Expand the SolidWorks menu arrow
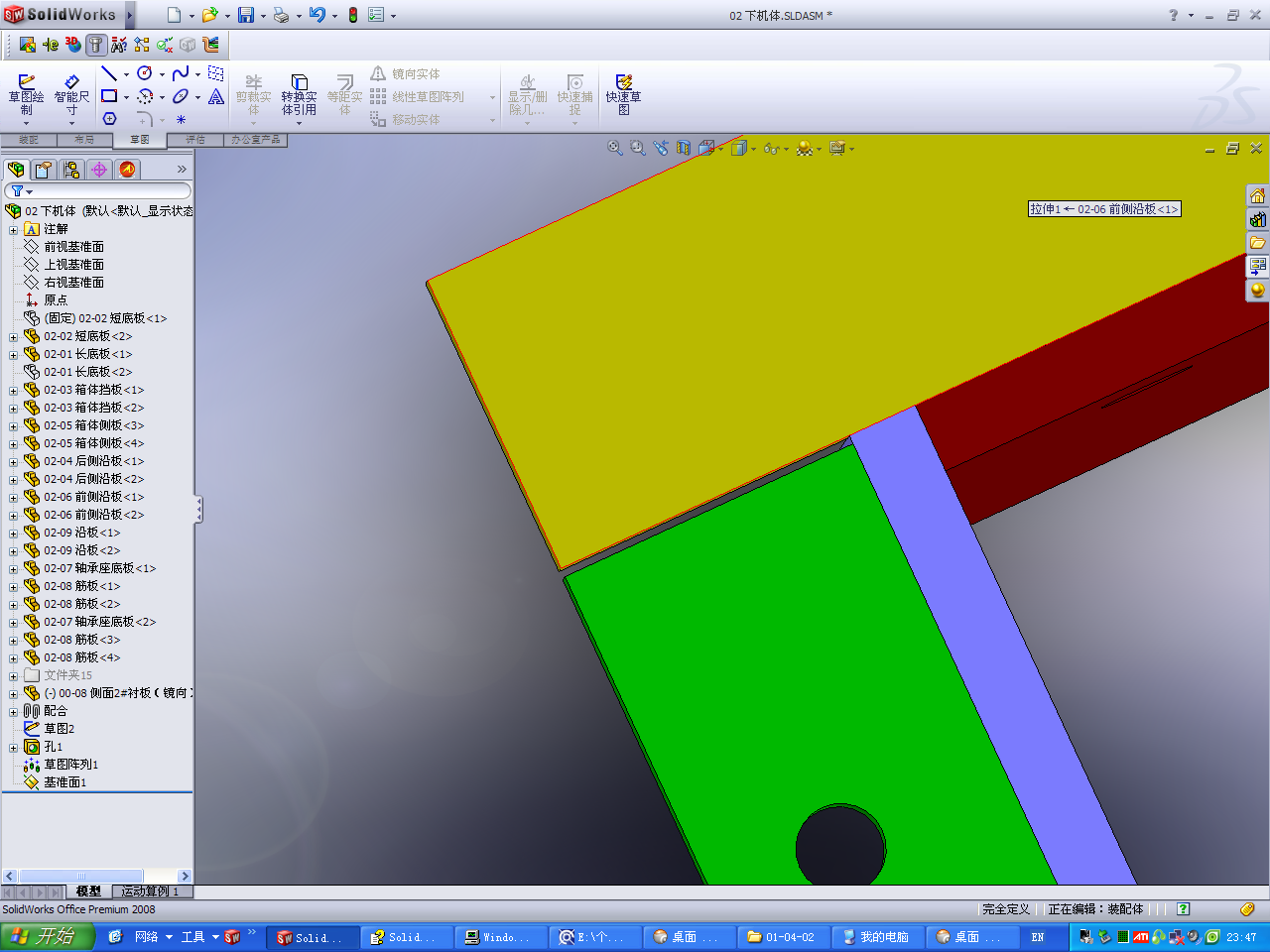Viewport: 1270px width, 952px height. (130, 15)
